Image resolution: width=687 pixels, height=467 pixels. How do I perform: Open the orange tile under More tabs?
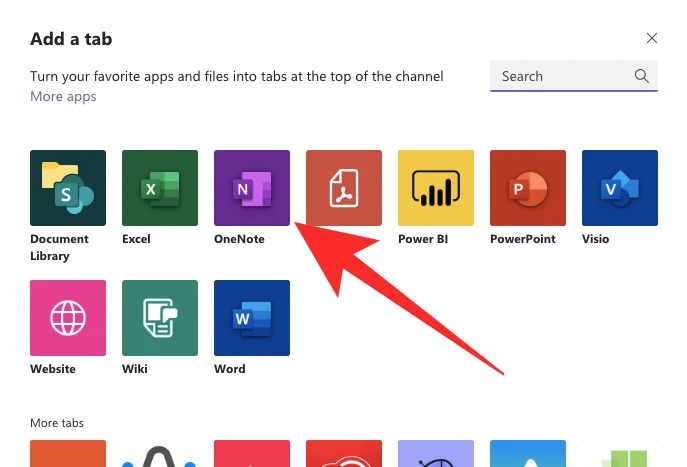(x=68, y=453)
